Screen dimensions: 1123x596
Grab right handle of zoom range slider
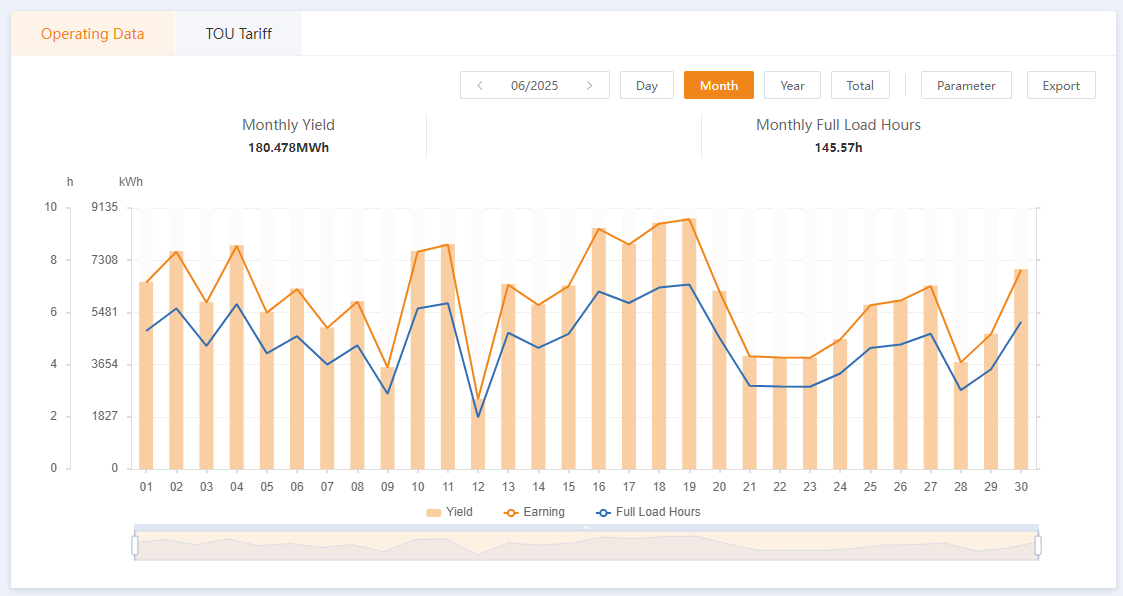(1038, 545)
